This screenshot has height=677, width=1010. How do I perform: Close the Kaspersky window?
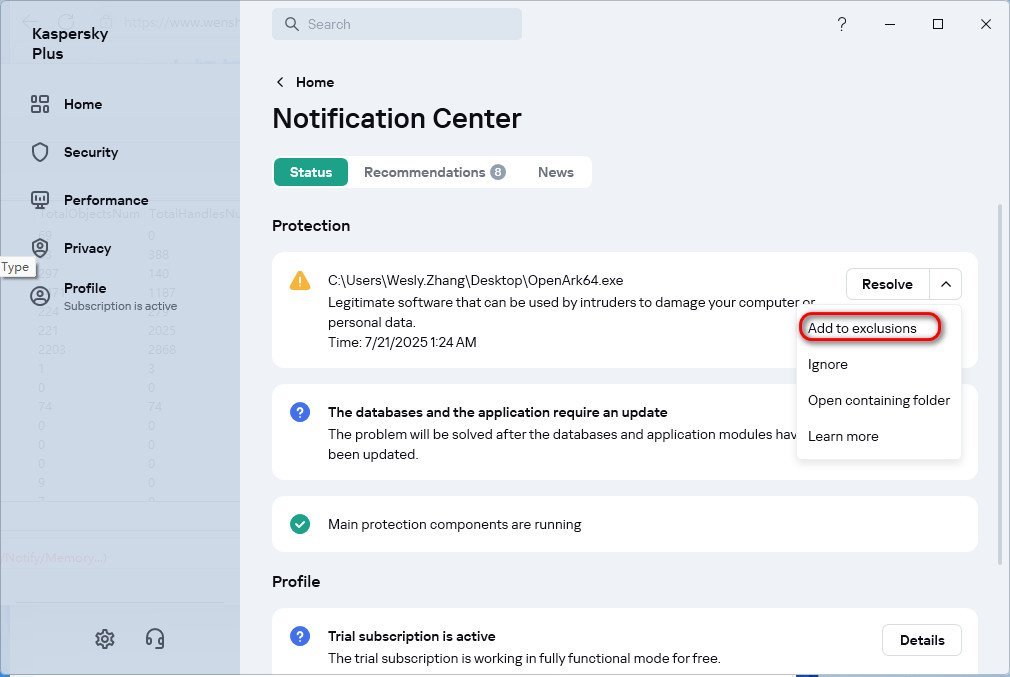986,24
